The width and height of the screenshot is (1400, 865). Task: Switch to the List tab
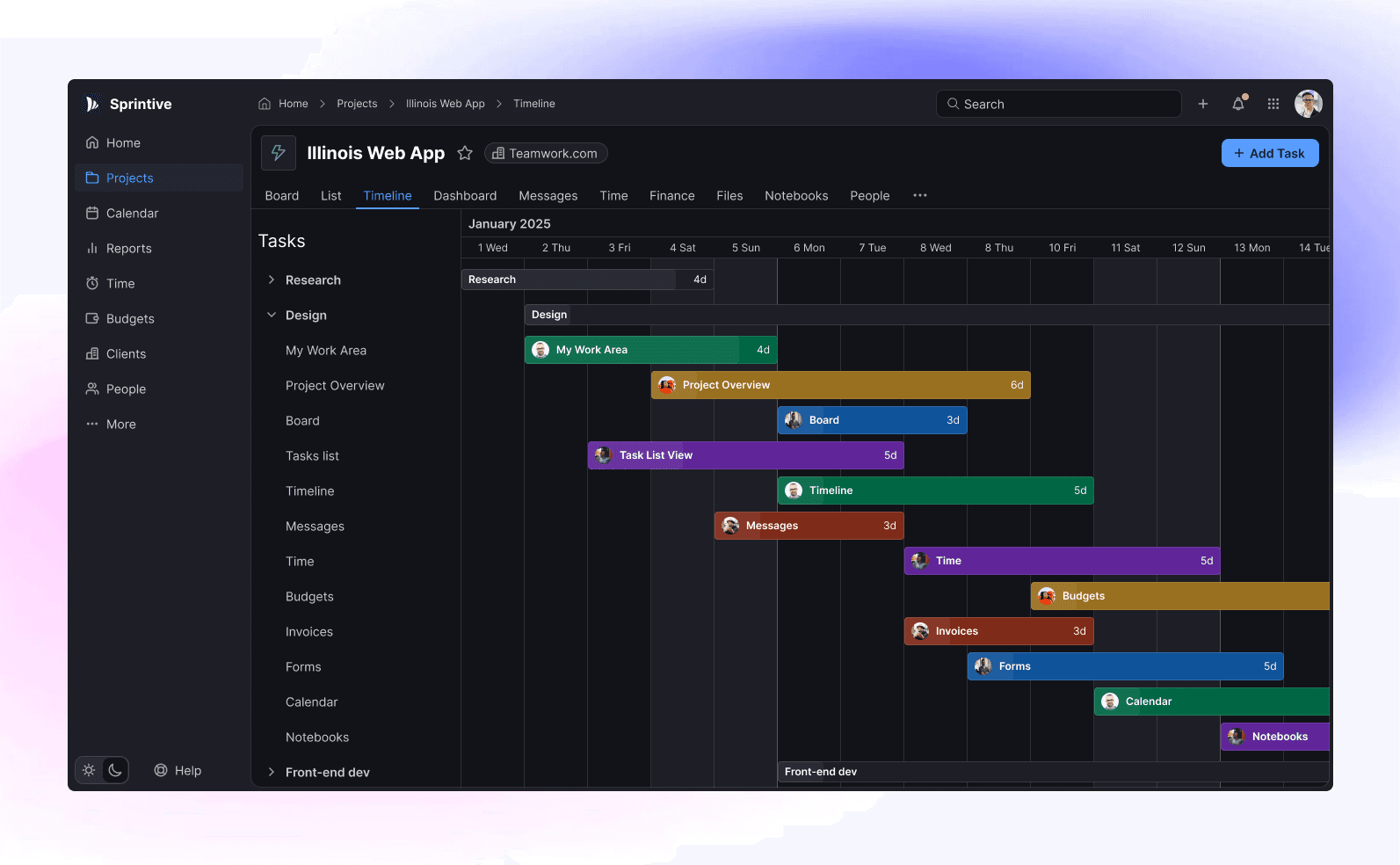point(331,195)
